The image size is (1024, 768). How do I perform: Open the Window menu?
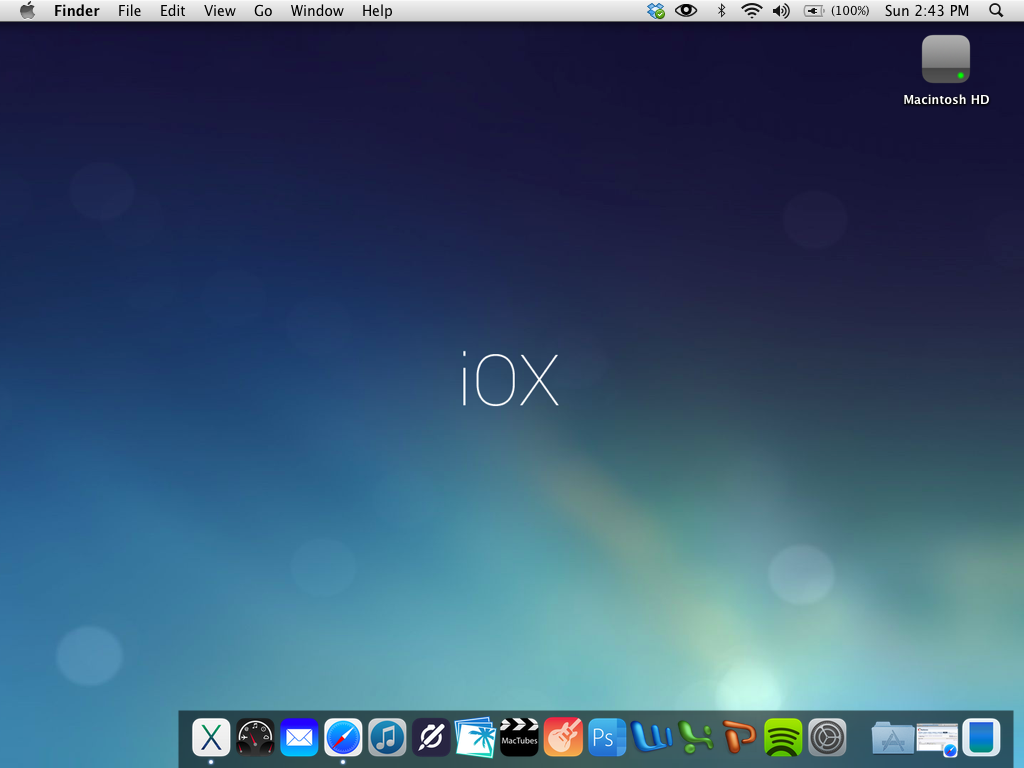pos(317,10)
